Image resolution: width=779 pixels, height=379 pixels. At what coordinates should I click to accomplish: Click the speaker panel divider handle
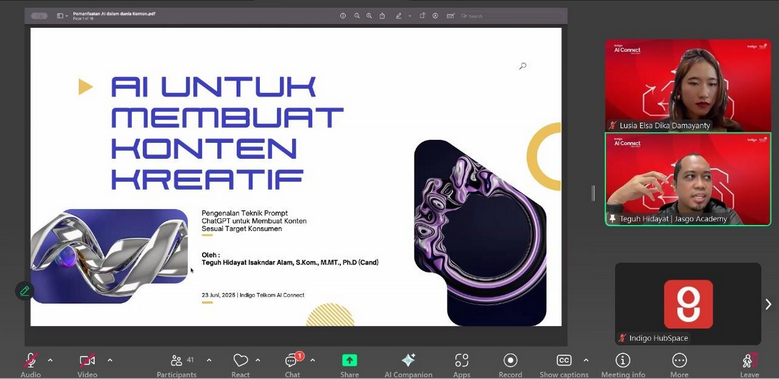[593, 193]
